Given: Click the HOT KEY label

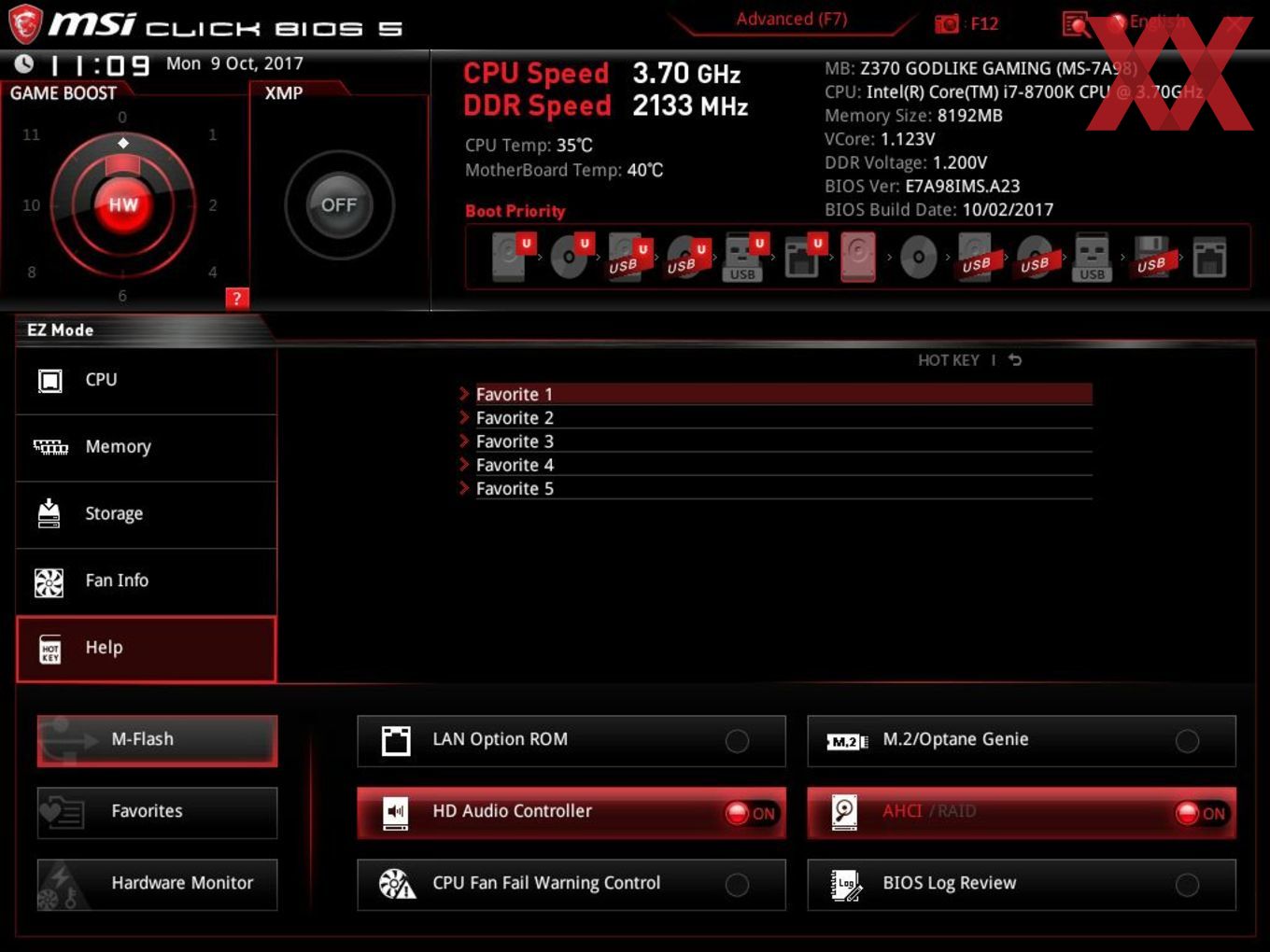Looking at the screenshot, I should tap(948, 360).
